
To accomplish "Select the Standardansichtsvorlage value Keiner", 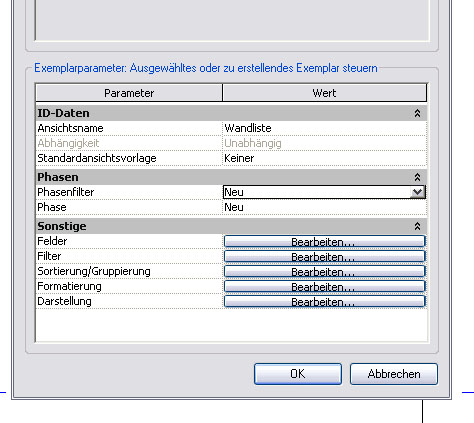I will [324, 158].
